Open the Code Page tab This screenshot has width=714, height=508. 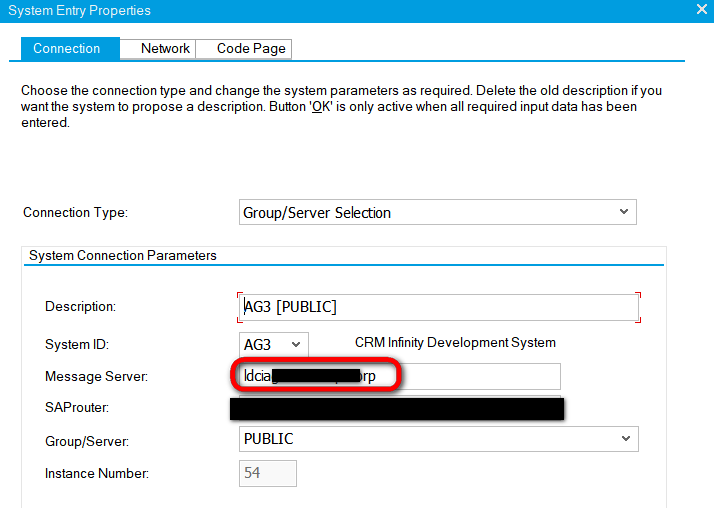[x=244, y=49]
